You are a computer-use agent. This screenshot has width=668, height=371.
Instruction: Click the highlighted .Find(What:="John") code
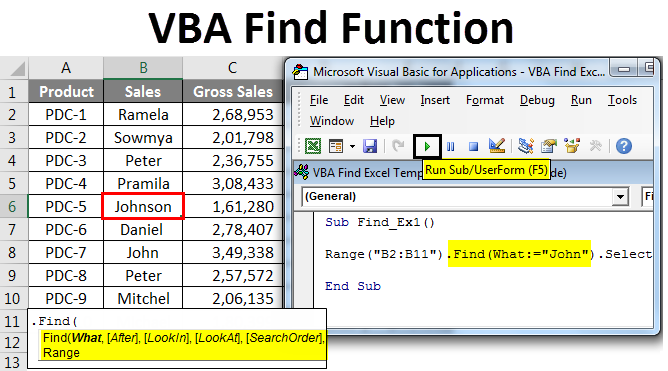coord(519,254)
